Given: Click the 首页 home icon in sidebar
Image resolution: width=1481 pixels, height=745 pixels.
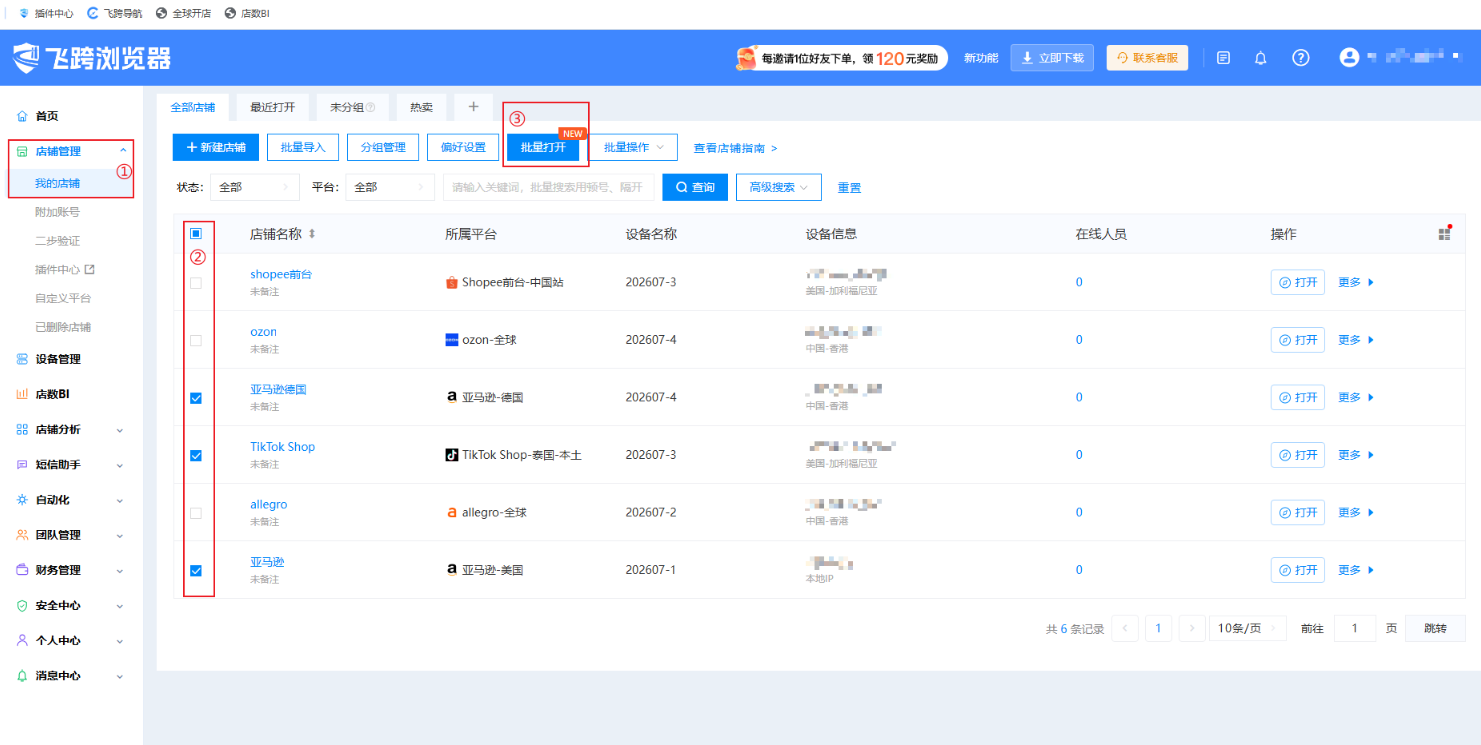Looking at the screenshot, I should 22,116.
